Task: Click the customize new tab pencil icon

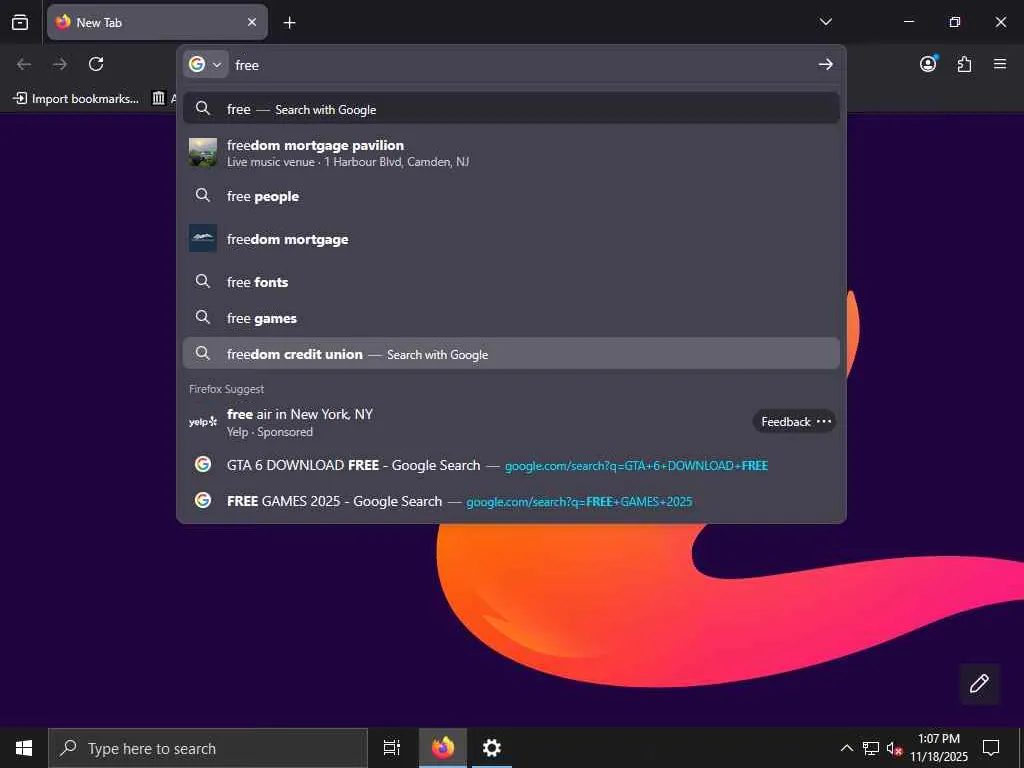Action: [979, 683]
